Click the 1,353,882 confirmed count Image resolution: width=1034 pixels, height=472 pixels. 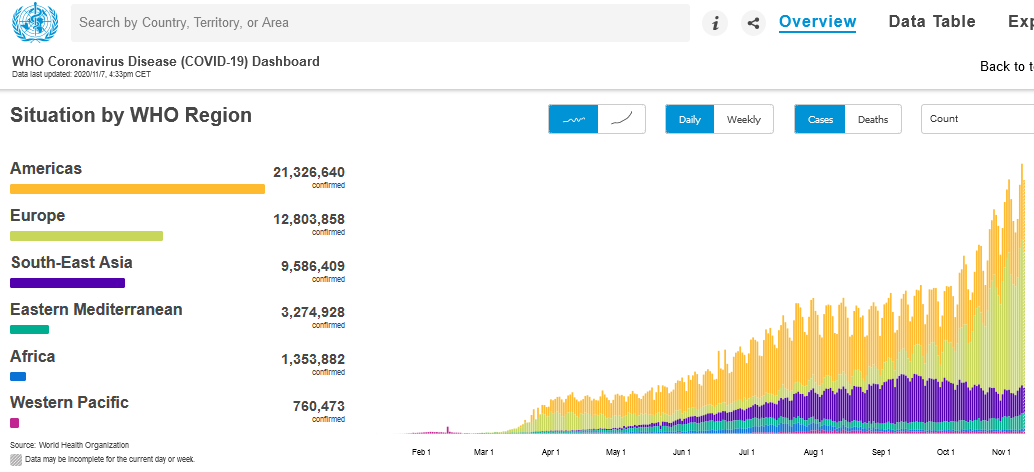coord(313,360)
